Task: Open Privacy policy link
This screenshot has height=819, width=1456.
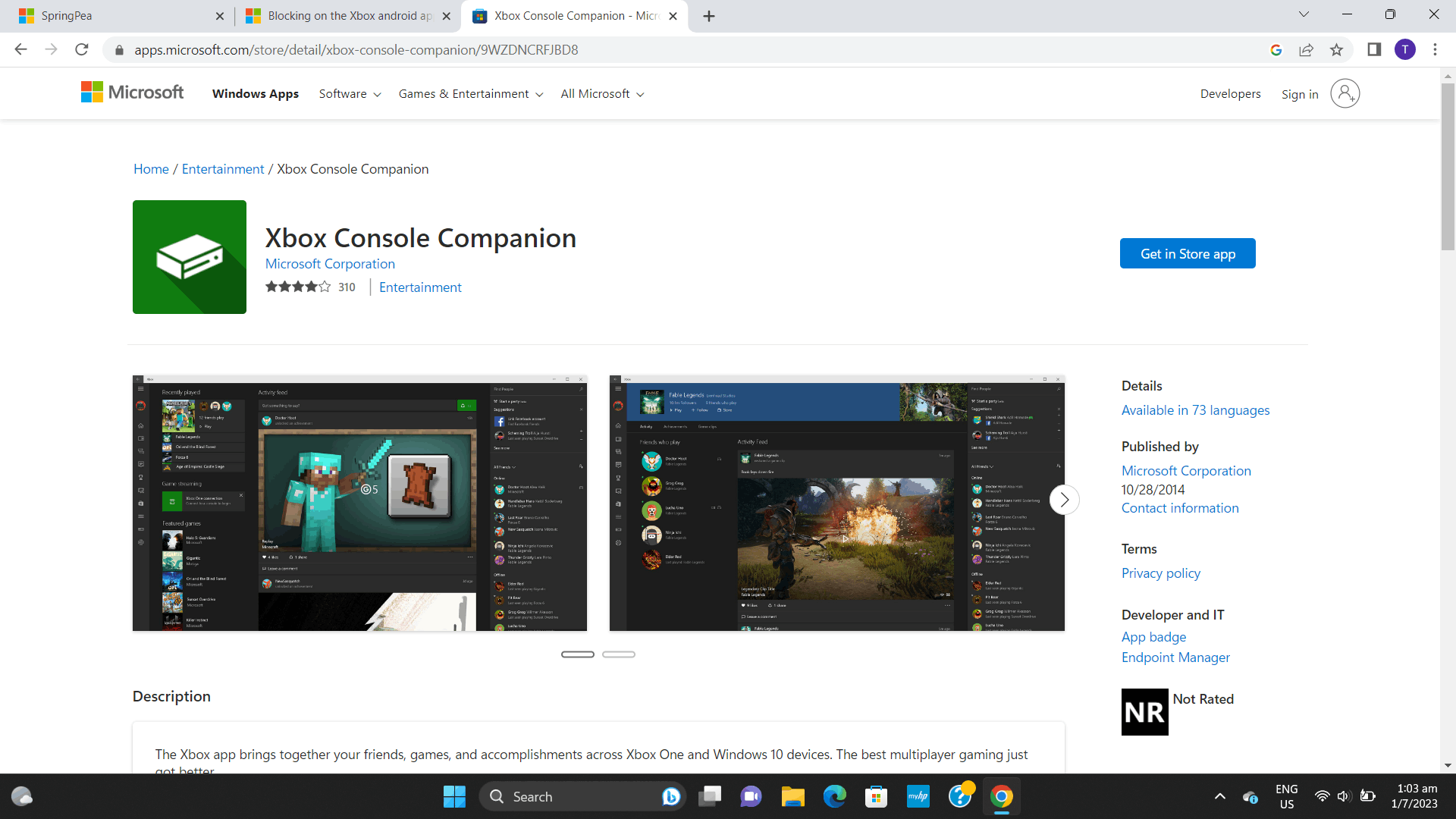Action: pyautogui.click(x=1161, y=573)
